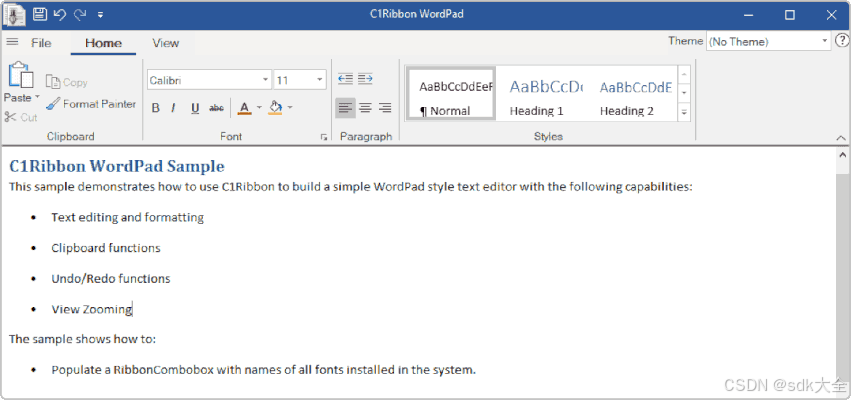Viewport: 851px width, 400px height.
Task: Click the Cut button
Action: point(21,117)
